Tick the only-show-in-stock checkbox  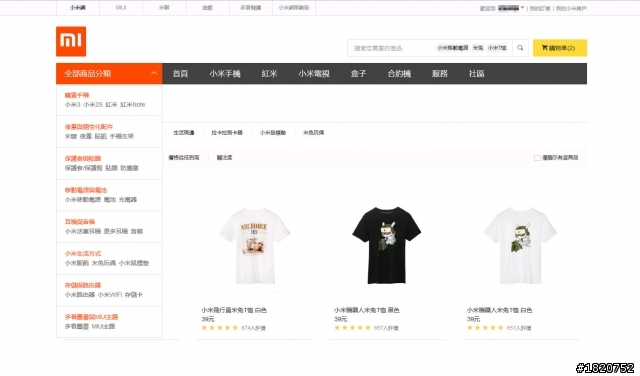[x=537, y=158]
